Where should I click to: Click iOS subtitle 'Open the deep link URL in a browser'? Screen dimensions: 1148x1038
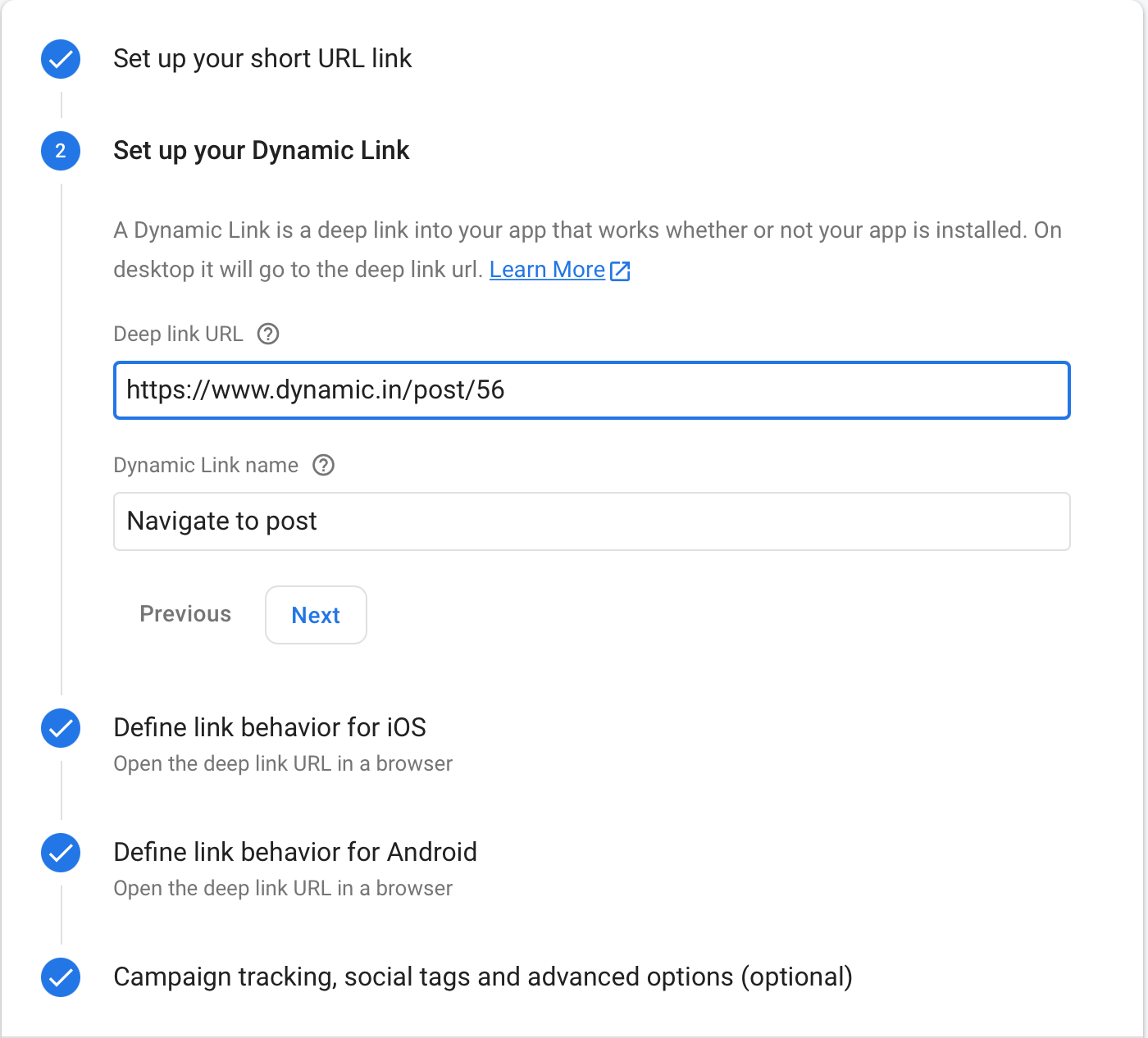[283, 763]
